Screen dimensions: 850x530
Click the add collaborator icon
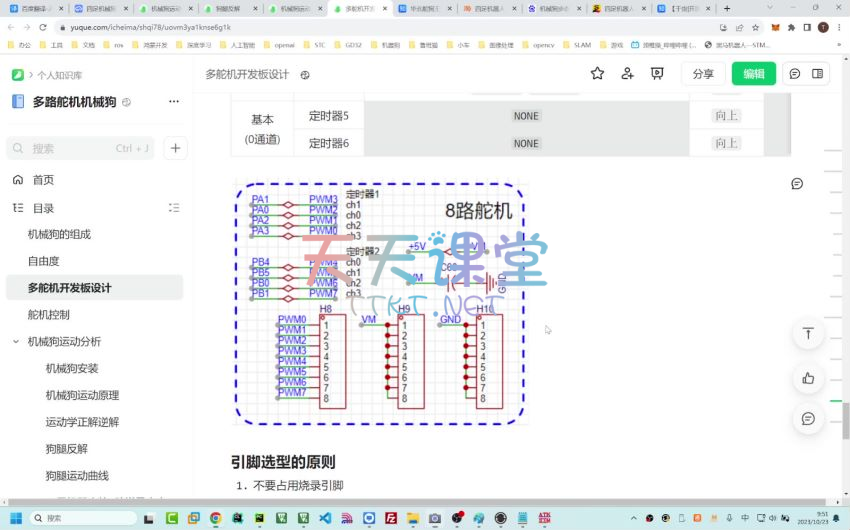point(627,74)
